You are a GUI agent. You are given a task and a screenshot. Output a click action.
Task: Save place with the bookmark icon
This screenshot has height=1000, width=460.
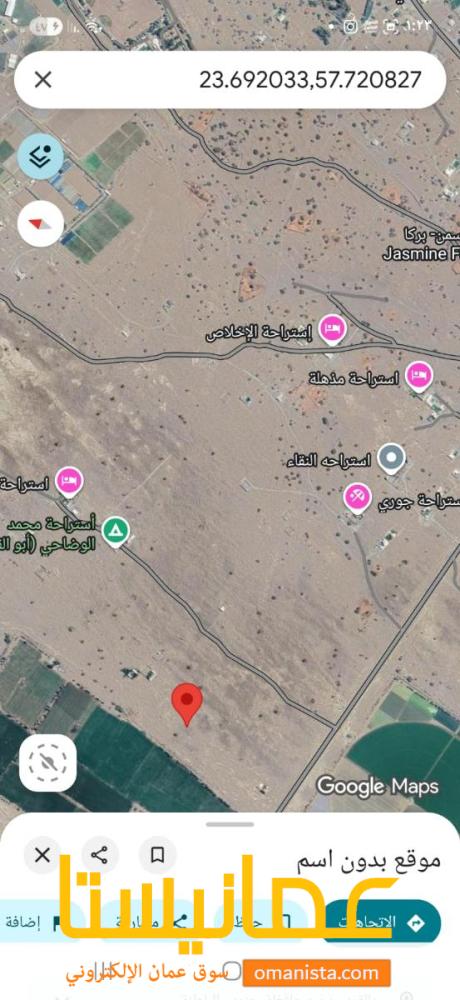(157, 855)
